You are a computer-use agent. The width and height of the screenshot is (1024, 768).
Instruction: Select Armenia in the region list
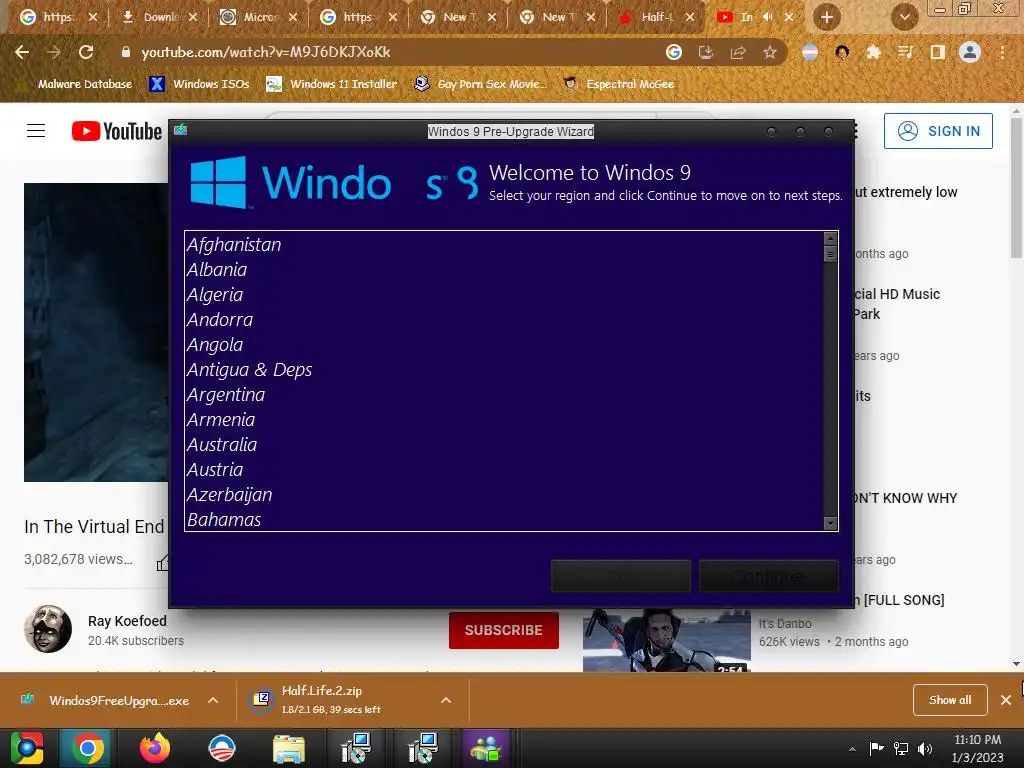[x=504, y=420]
